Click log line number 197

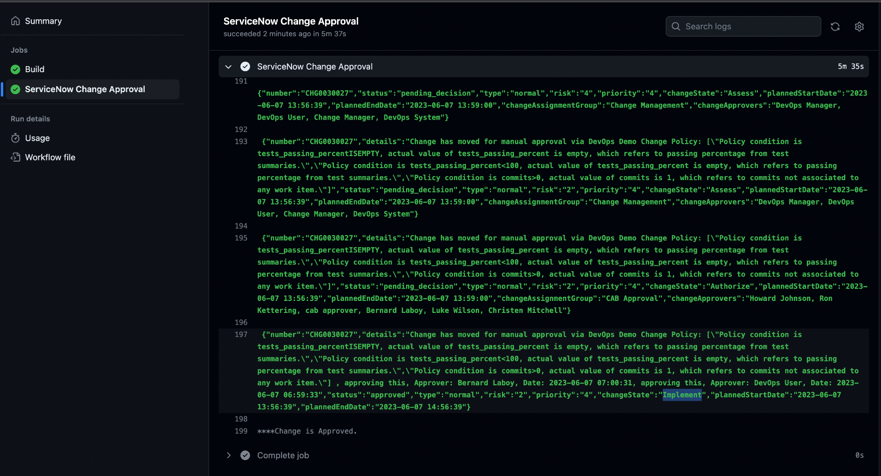point(240,334)
